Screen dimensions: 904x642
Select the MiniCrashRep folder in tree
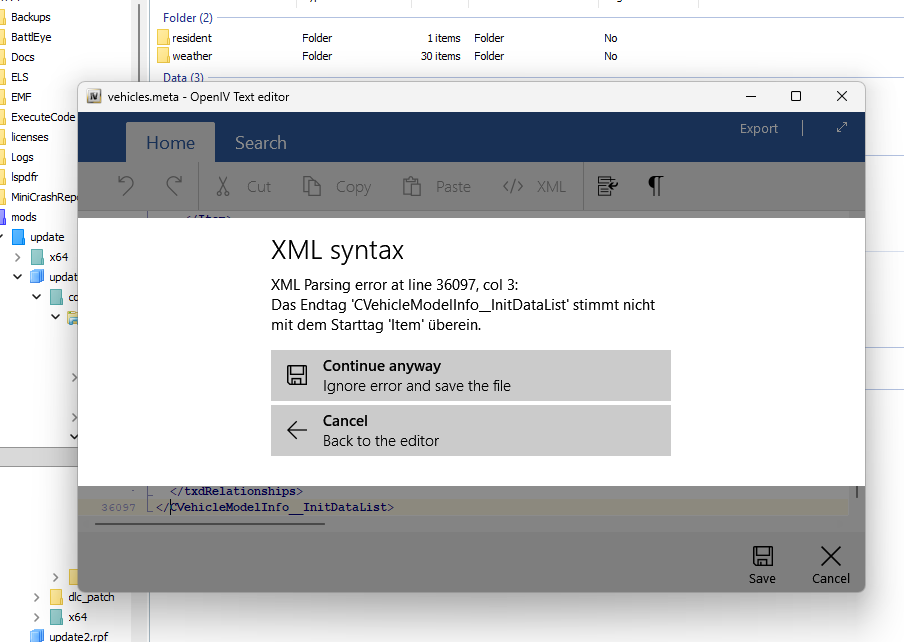(x=44, y=197)
